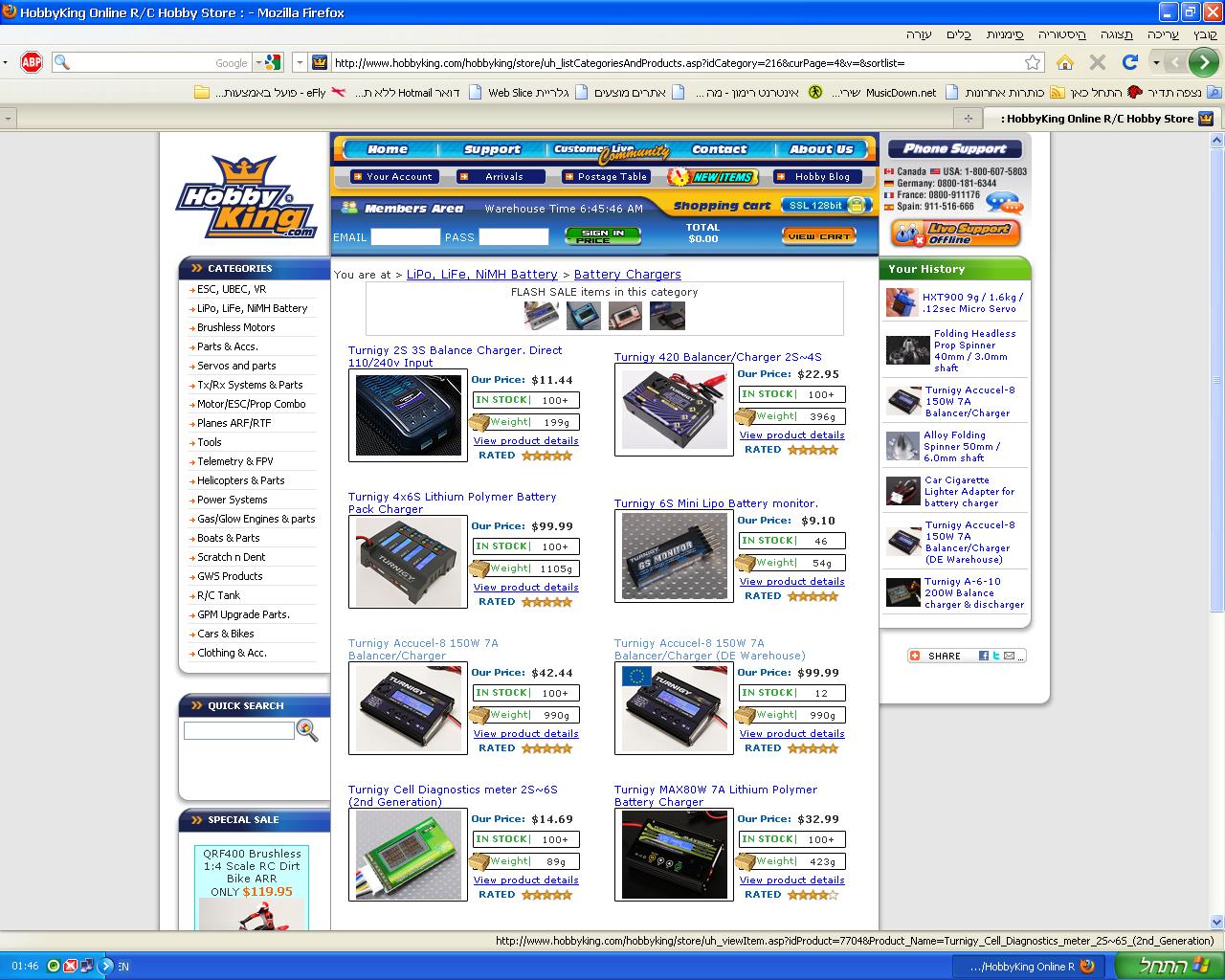This screenshot has width=1225, height=980.
Task: Click the stop loading X icon
Action: [1098, 62]
